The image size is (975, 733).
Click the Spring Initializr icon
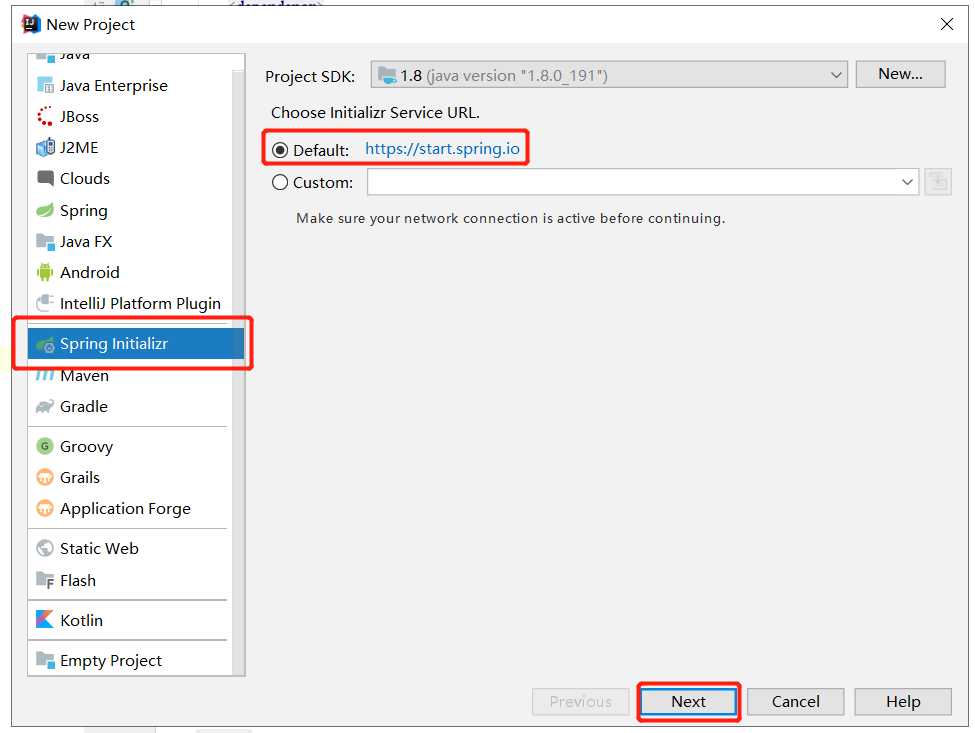pos(45,344)
